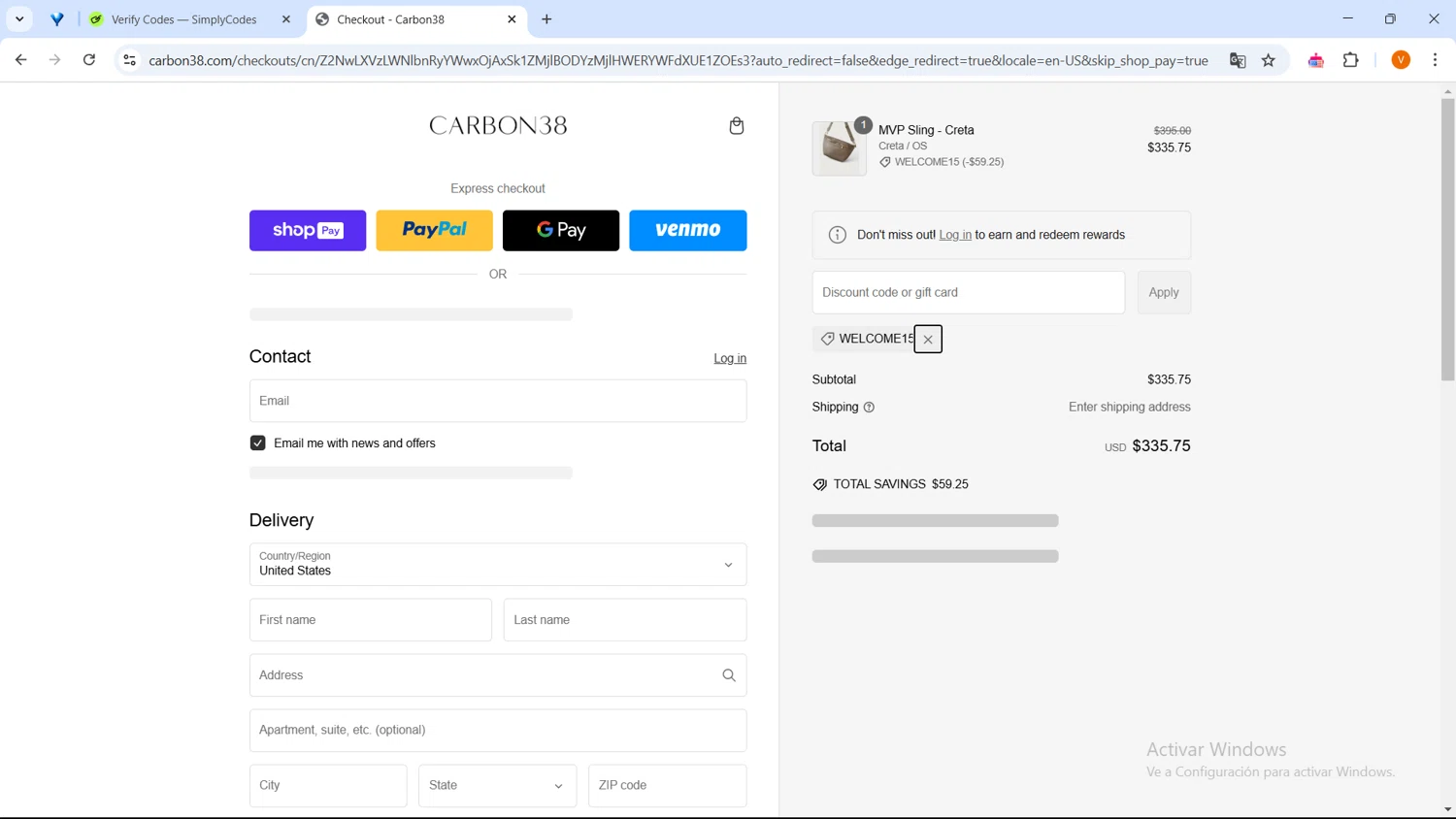The width and height of the screenshot is (1456, 819).
Task: Click the WELCOME15 tag icon chip
Action: (x=827, y=339)
